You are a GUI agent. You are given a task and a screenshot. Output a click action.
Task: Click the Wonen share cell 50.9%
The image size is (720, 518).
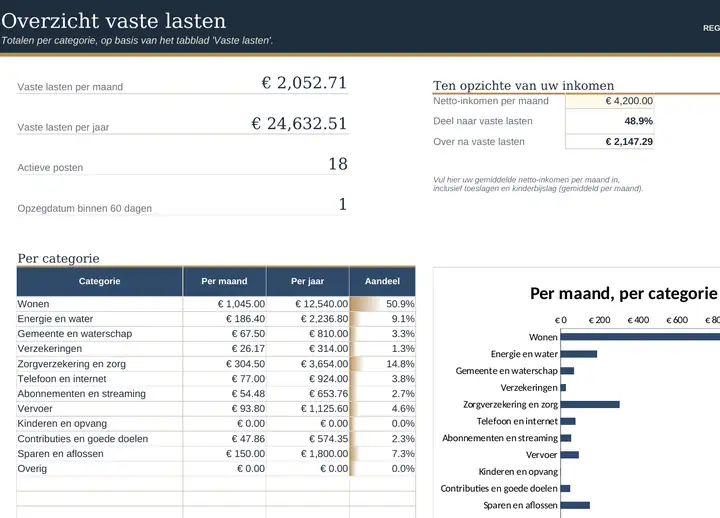coord(382,304)
